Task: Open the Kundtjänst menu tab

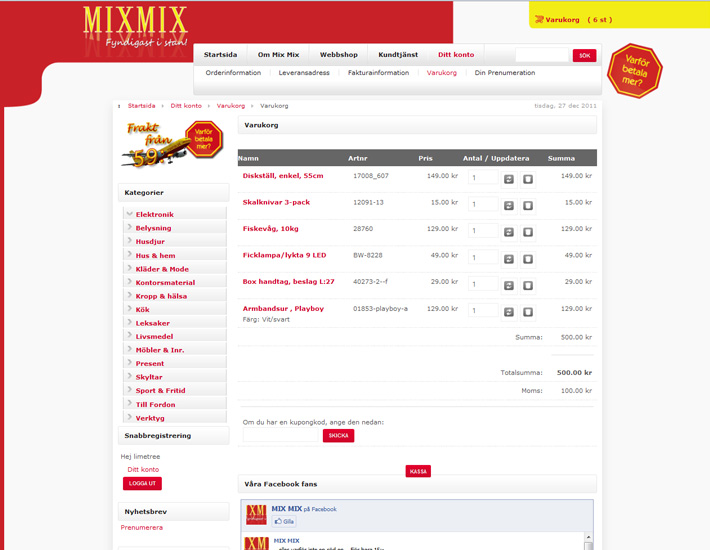Action: click(x=398, y=55)
